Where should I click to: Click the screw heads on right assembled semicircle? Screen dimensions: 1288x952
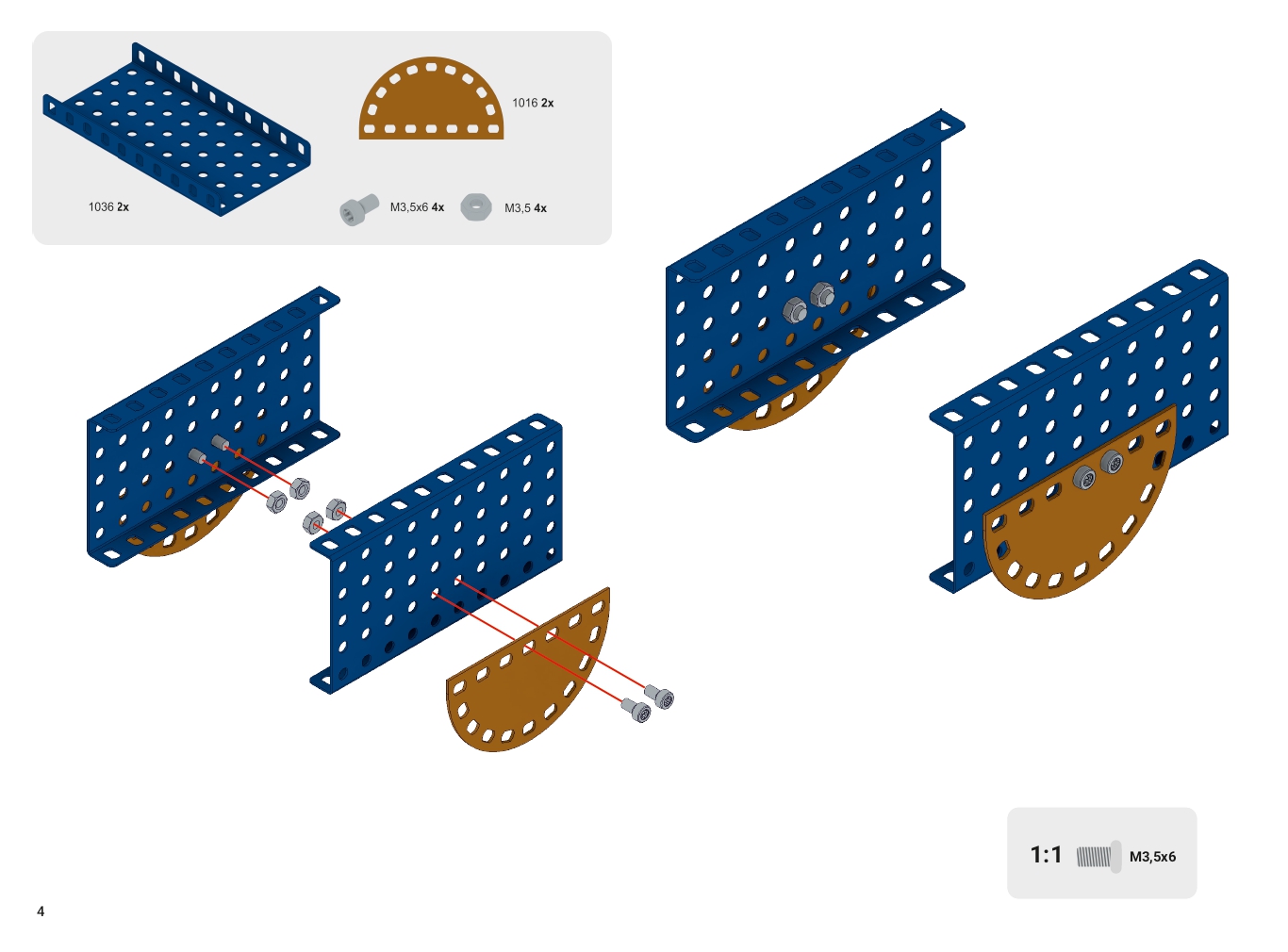(1098, 470)
